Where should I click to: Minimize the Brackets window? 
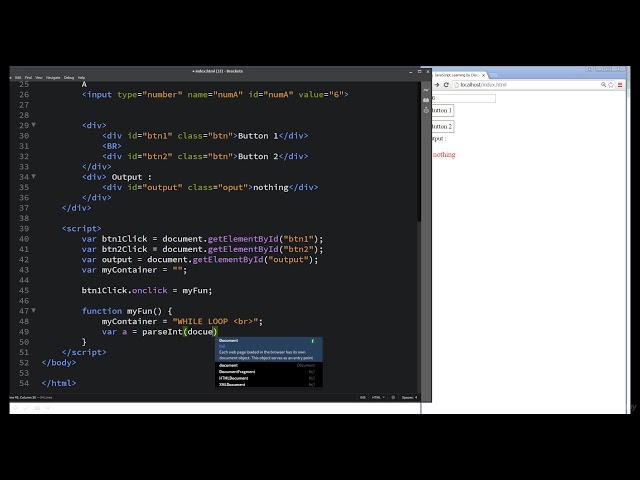point(411,71)
